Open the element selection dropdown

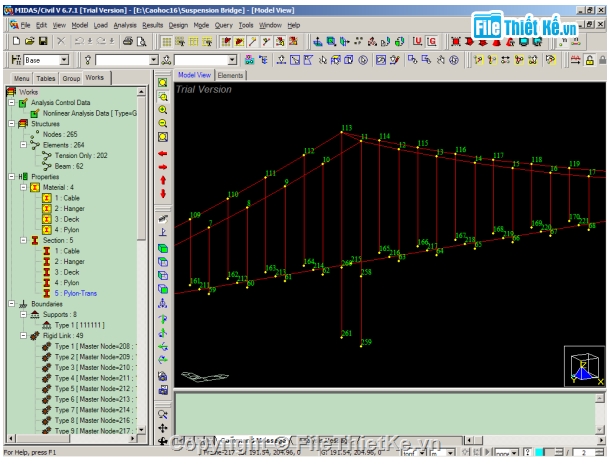click(x=232, y=60)
